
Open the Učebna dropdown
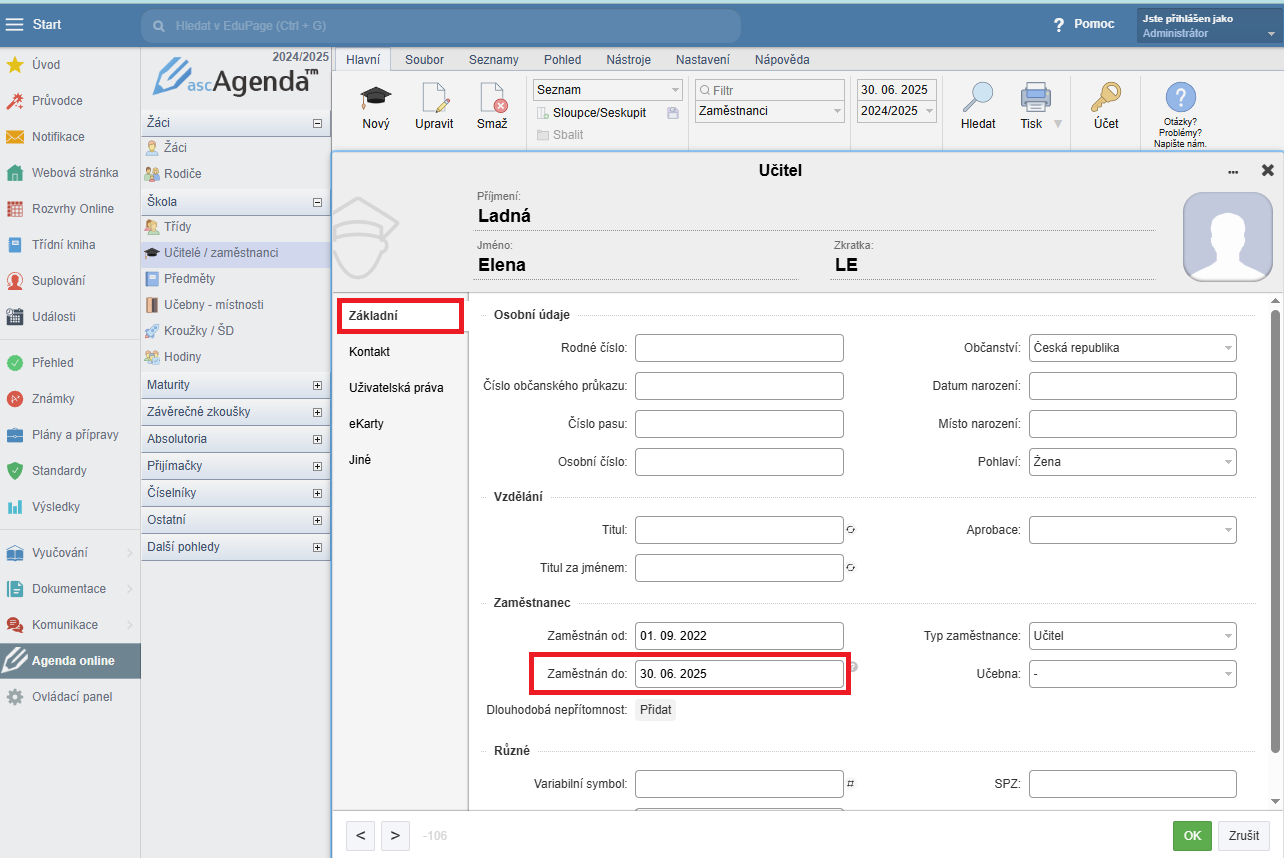[x=1133, y=674]
